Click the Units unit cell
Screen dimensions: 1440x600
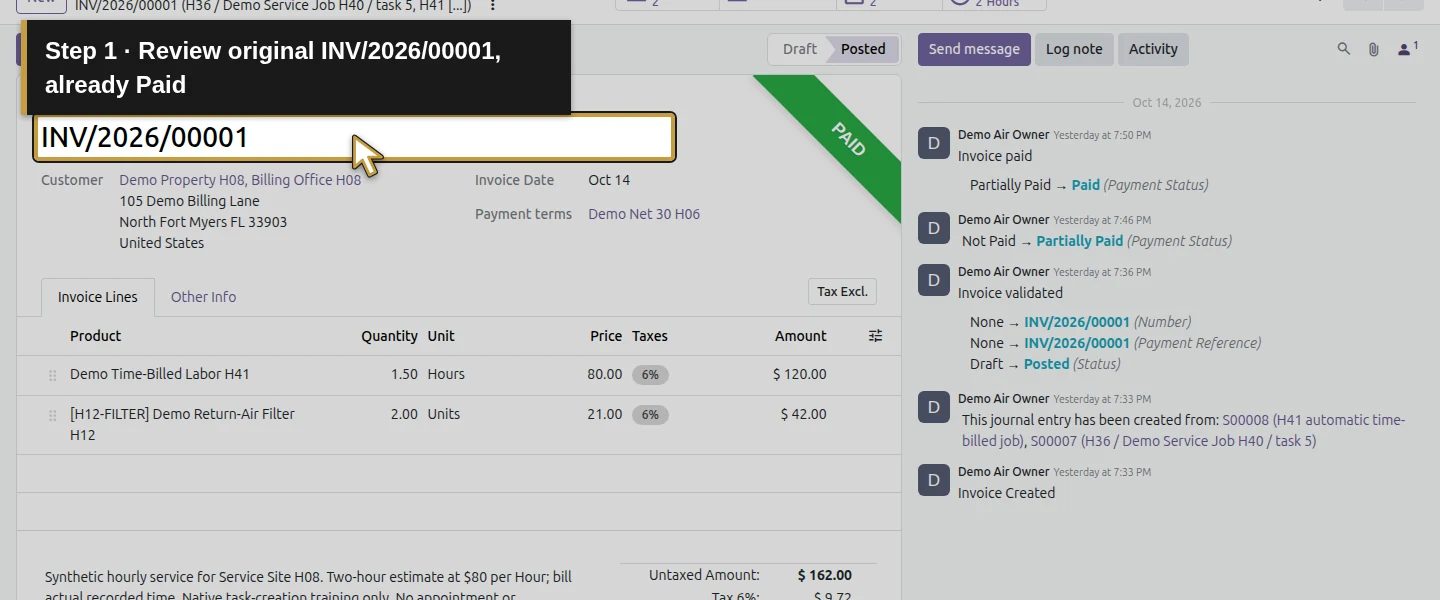pyautogui.click(x=444, y=414)
